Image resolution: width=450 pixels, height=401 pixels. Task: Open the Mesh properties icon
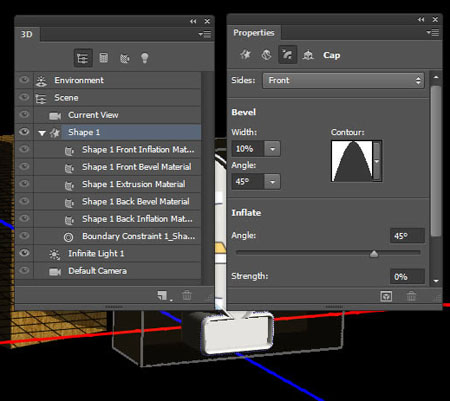(246, 55)
